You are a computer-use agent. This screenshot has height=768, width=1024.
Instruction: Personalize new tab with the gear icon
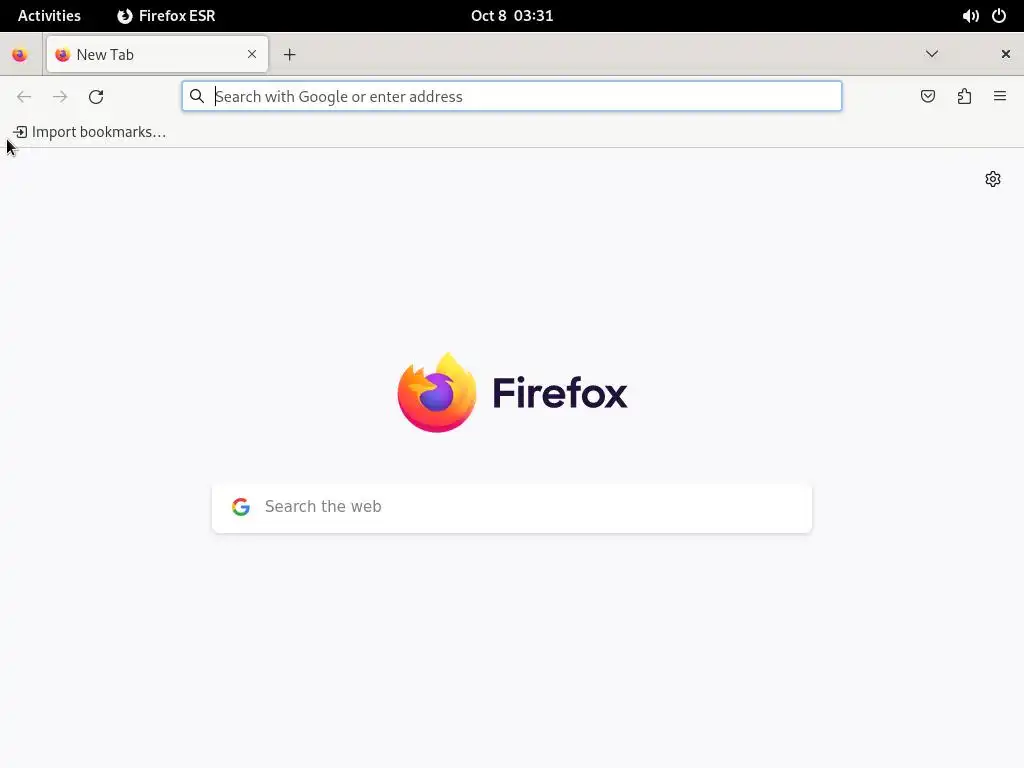993,179
